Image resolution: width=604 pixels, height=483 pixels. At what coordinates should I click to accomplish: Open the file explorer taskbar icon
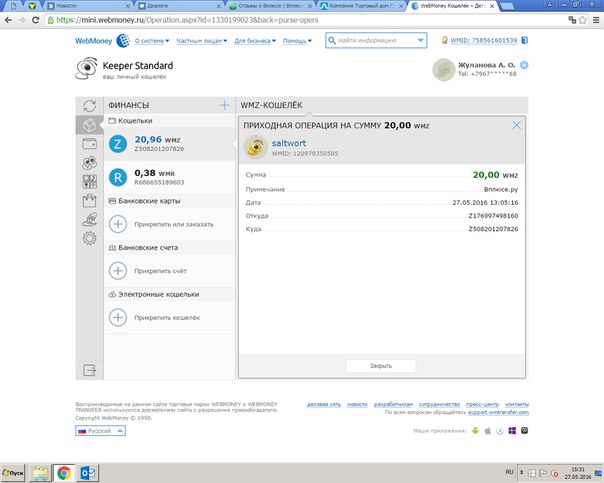[x=40, y=473]
